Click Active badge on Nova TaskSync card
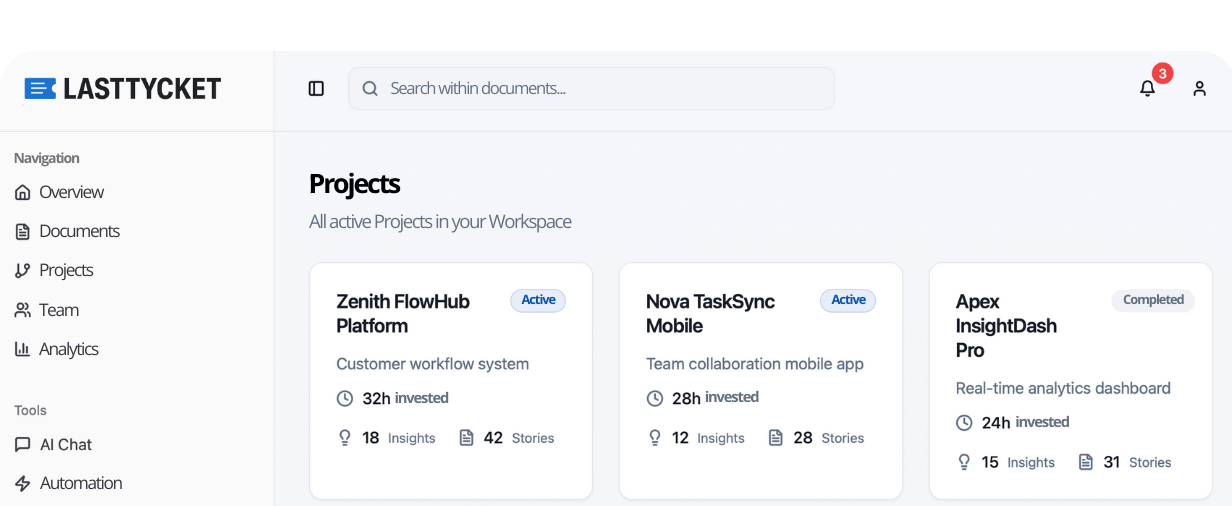Image resolution: width=1232 pixels, height=506 pixels. 848,300
